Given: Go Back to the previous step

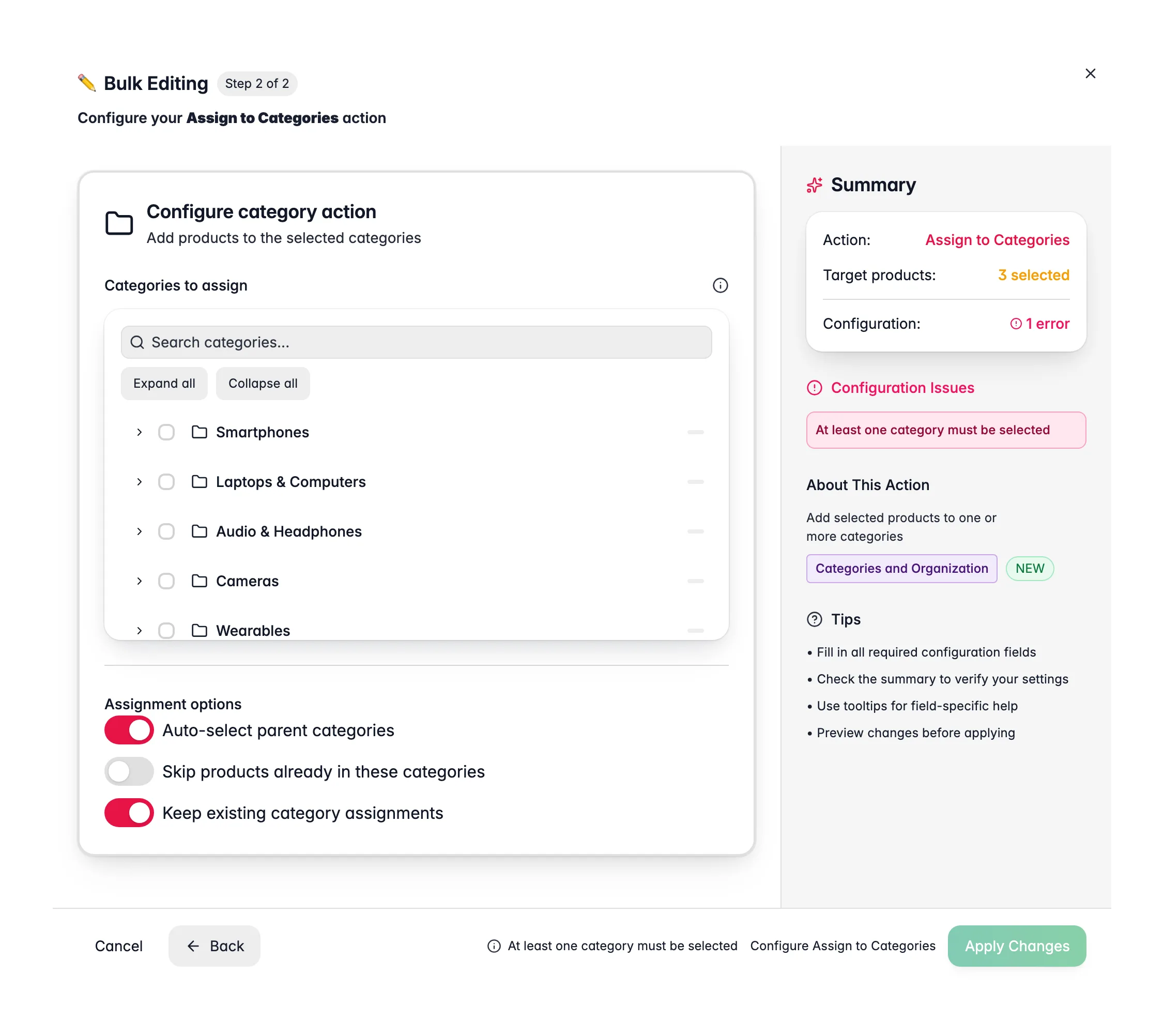Looking at the screenshot, I should pyautogui.click(x=214, y=946).
